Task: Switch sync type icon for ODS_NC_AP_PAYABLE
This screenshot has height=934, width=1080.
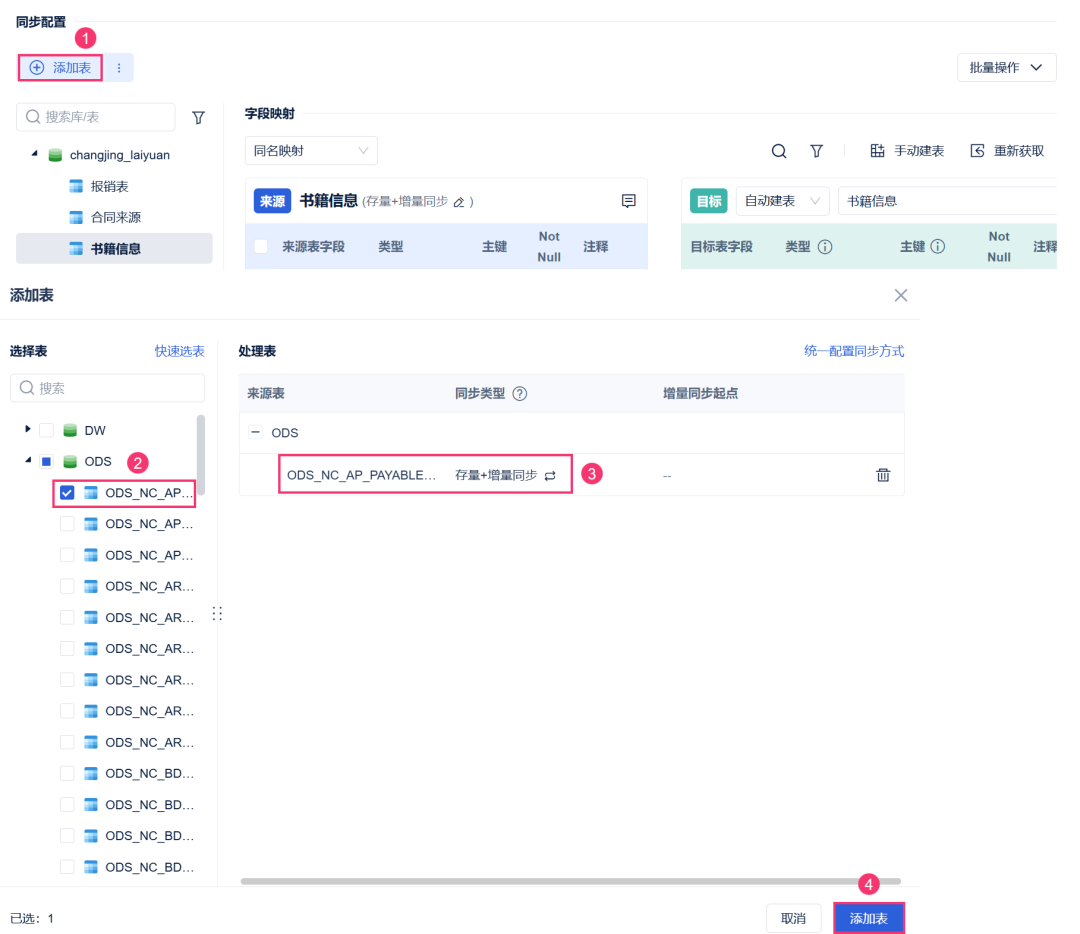Action: point(550,475)
